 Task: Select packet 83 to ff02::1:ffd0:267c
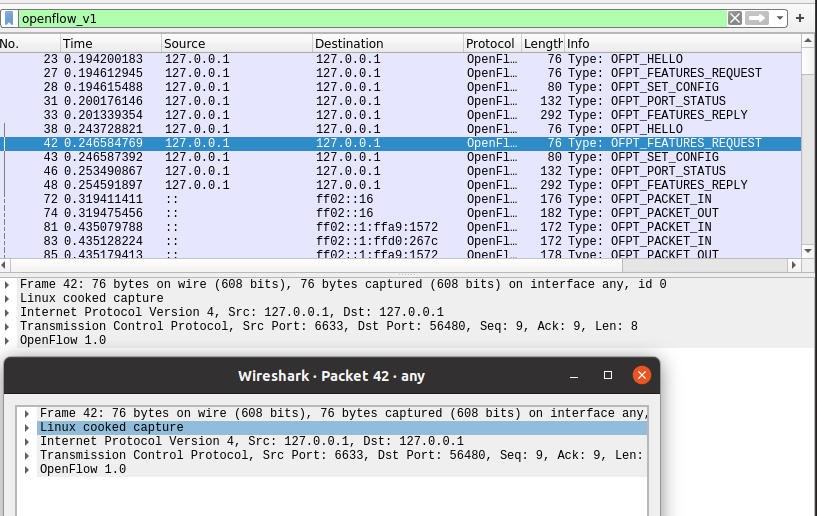click(x=400, y=242)
